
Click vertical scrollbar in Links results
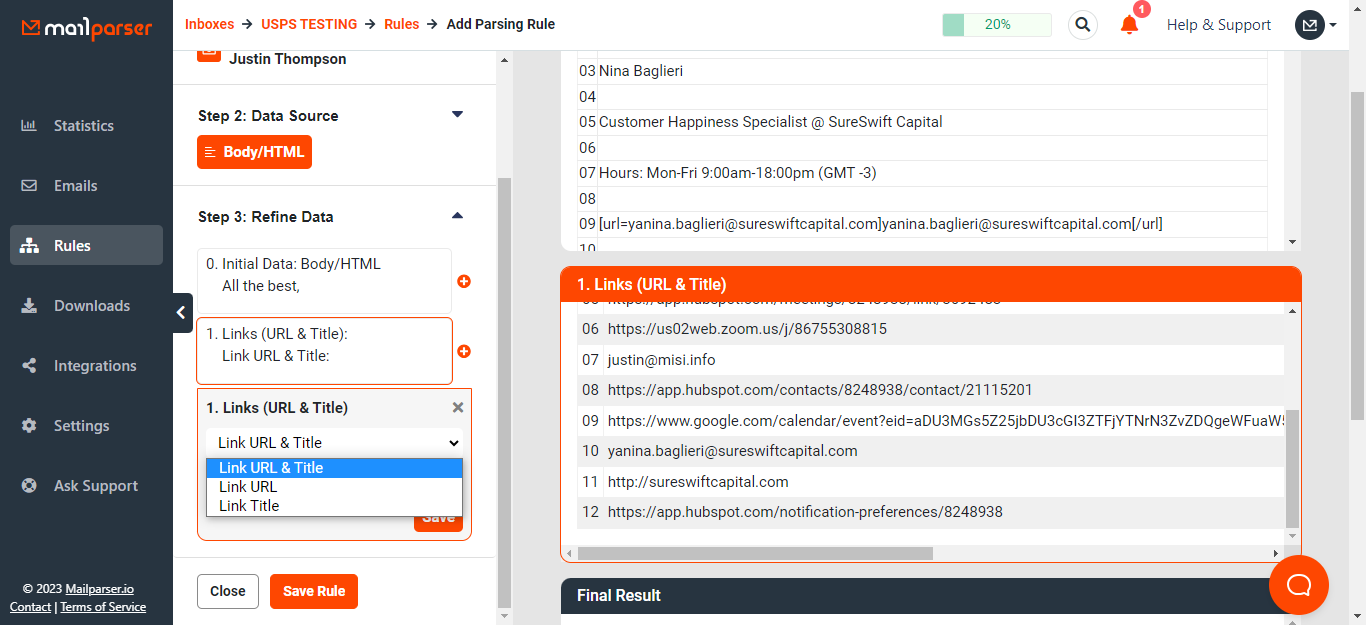pos(1292,468)
